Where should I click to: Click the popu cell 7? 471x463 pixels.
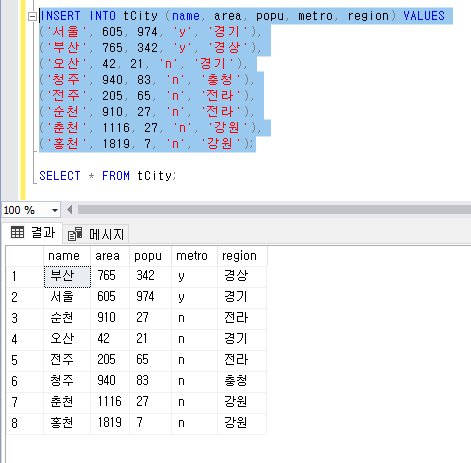pyautogui.click(x=150, y=424)
